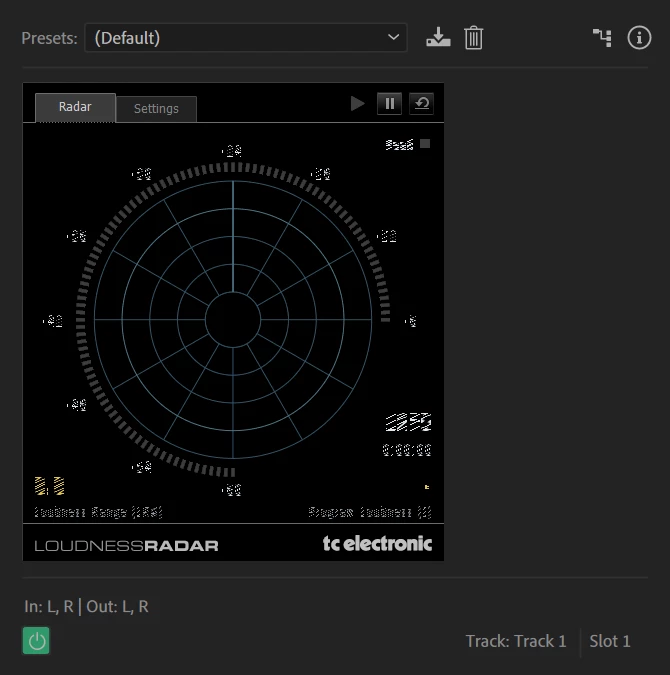Switch to the Radar tab

[75, 107]
